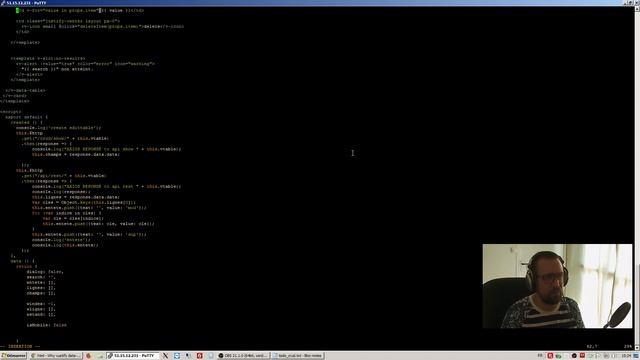Viewport: 640px width, 360px height.
Task: Click the 'export default {' line
Action: (27, 117)
